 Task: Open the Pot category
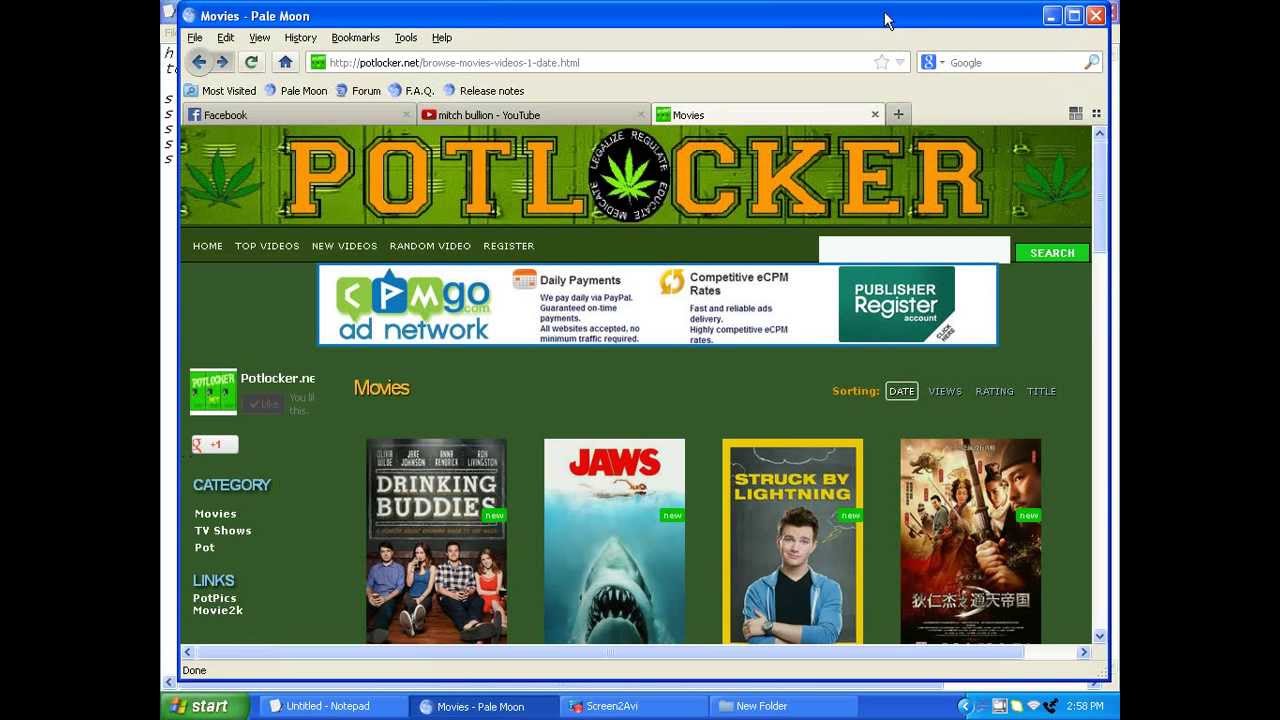click(x=204, y=548)
